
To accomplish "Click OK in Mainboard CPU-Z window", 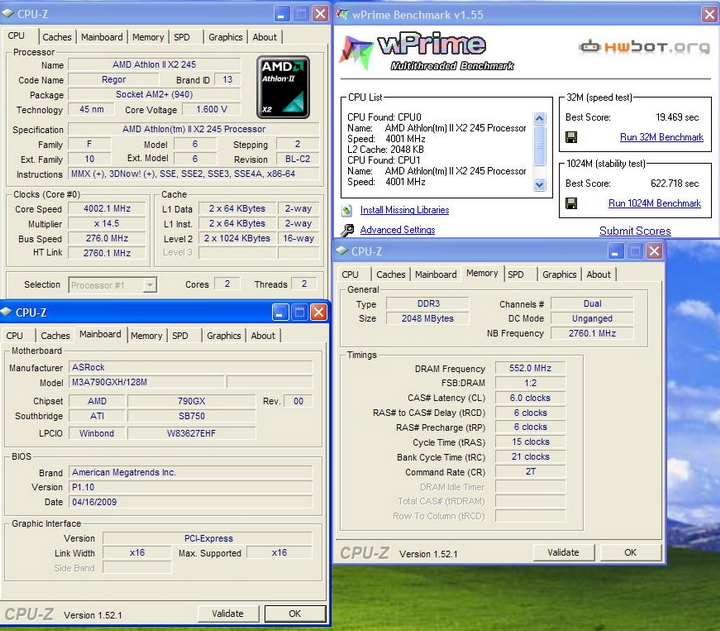I will 295,614.
